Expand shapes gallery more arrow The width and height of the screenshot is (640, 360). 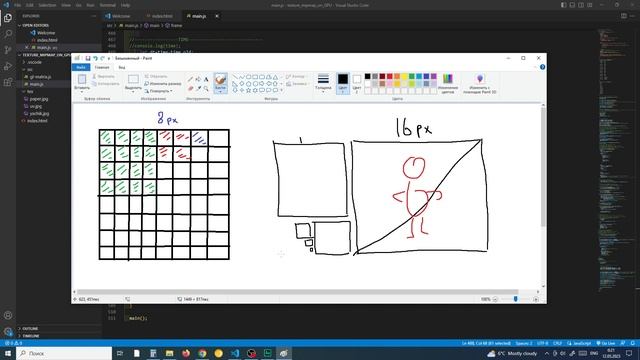pyautogui.click(x=281, y=90)
